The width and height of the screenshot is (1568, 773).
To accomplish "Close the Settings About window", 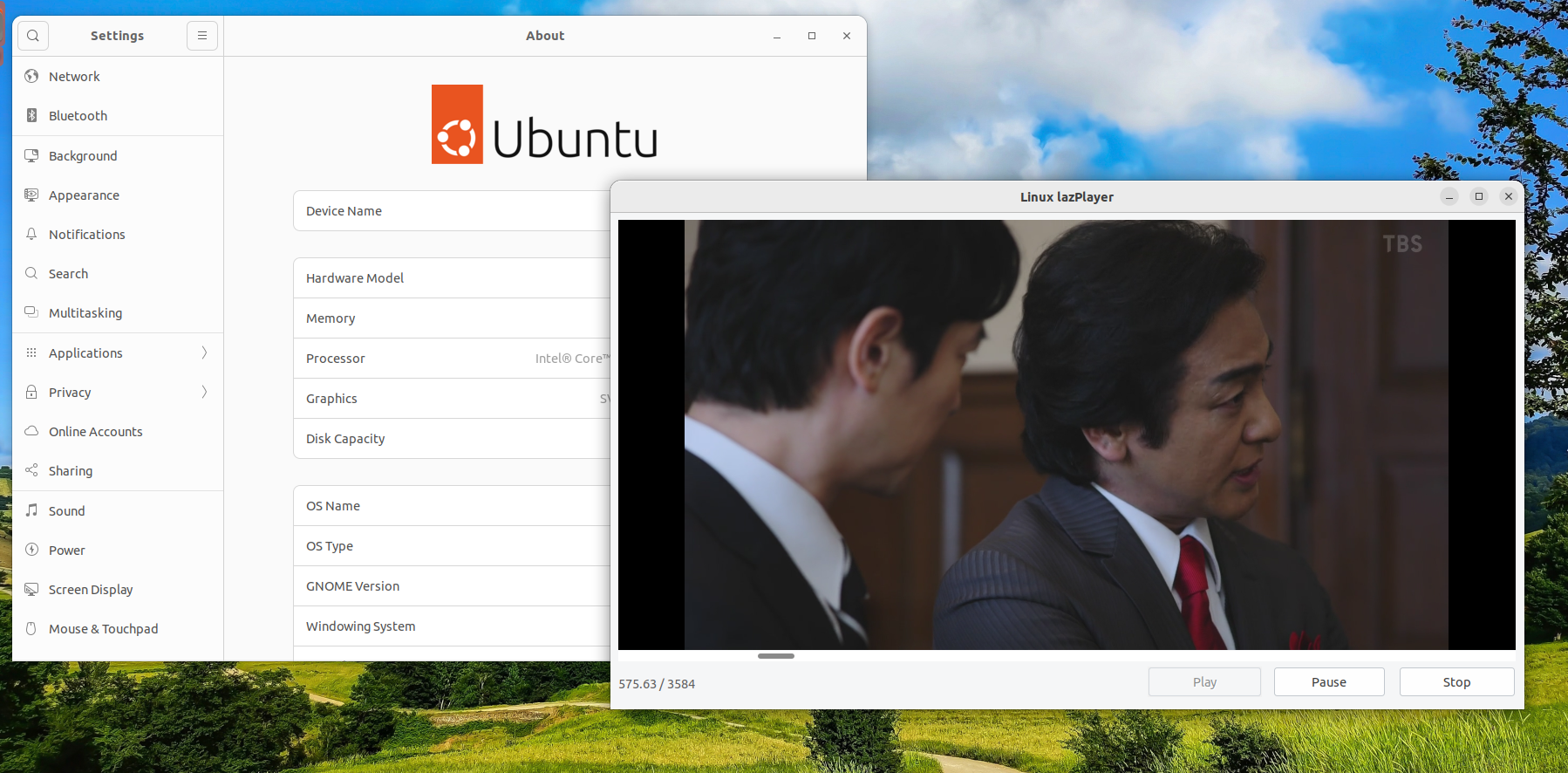I will (x=847, y=36).
